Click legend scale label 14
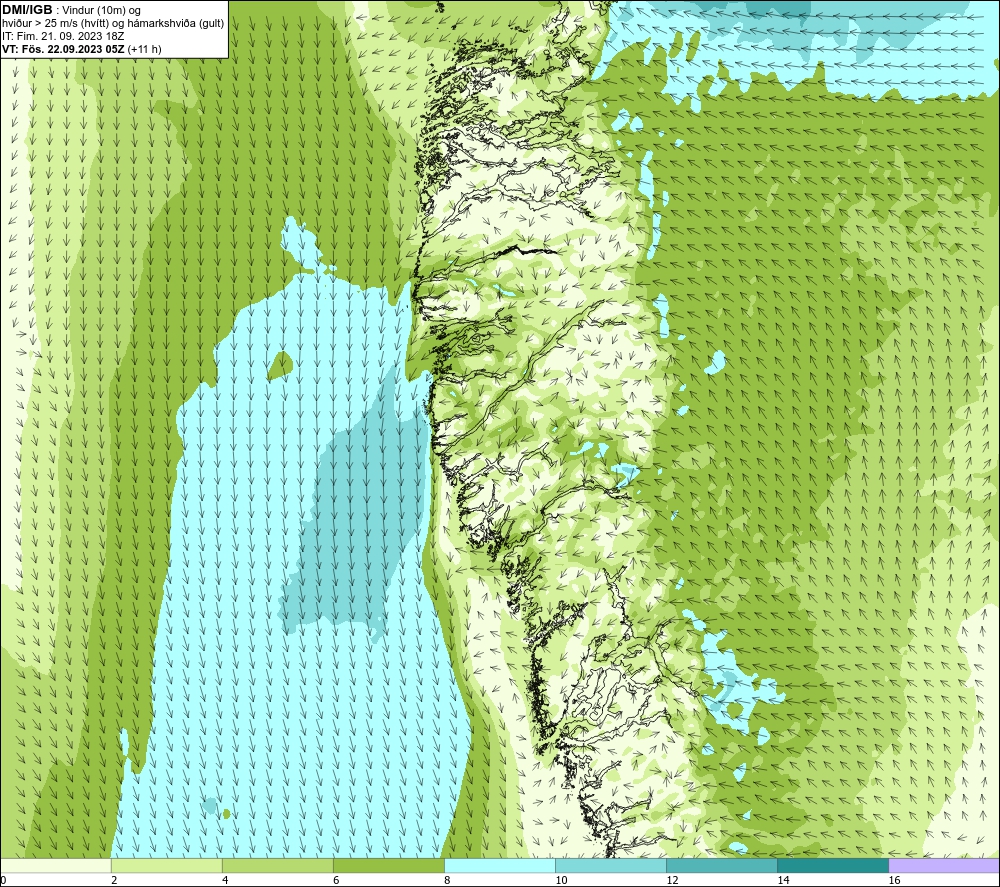The height and width of the screenshot is (887, 1000). click(783, 880)
